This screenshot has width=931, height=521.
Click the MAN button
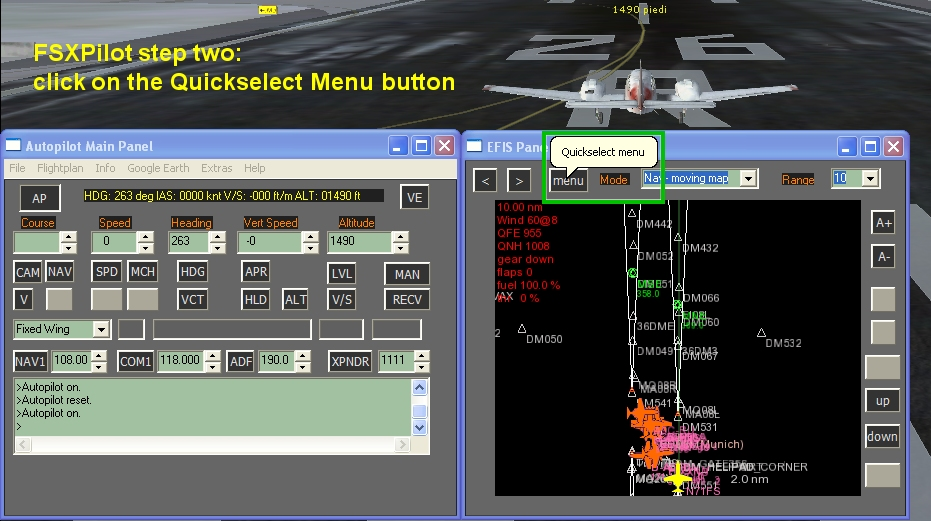coord(407,274)
